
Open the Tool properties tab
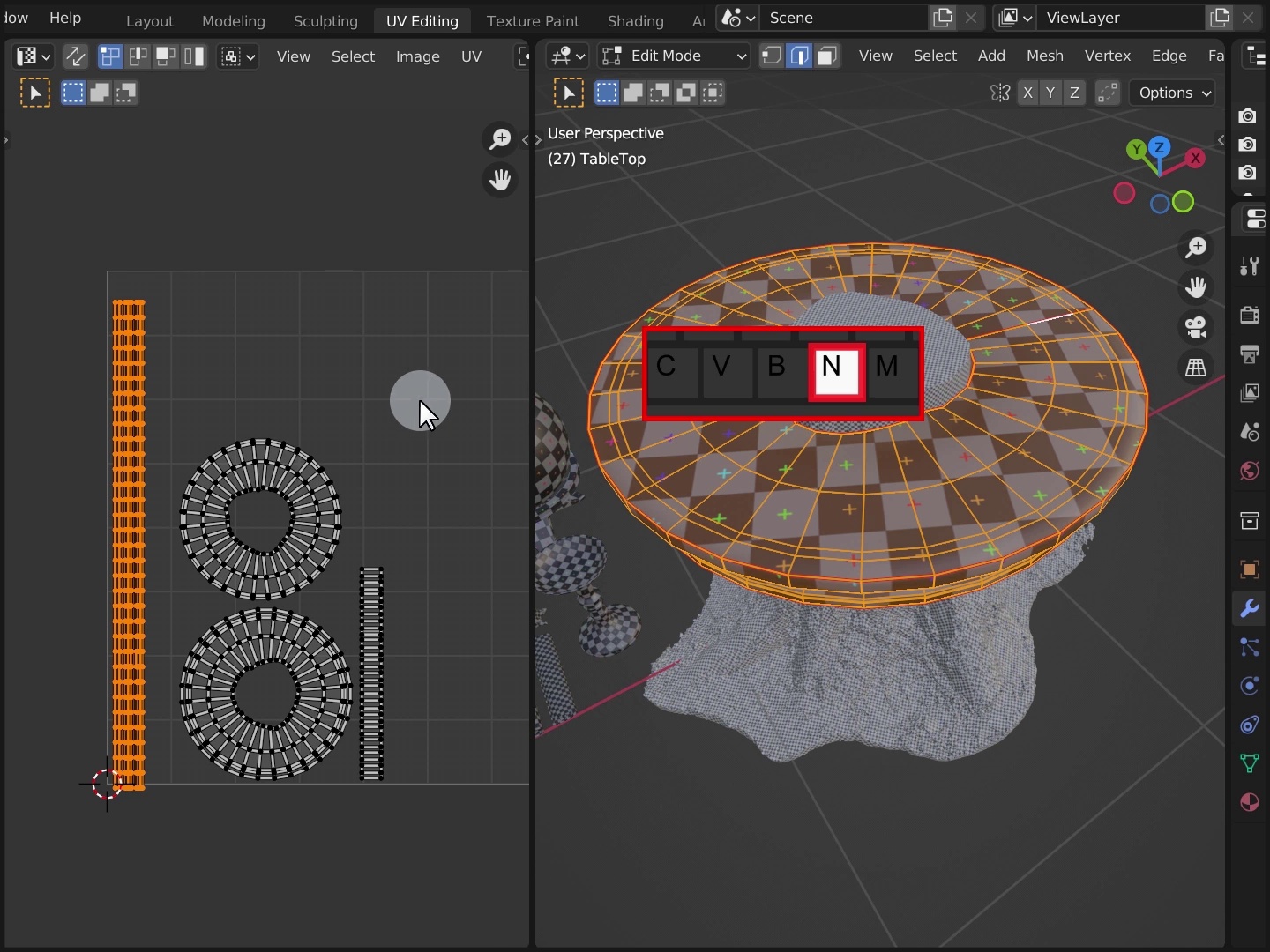click(1250, 265)
